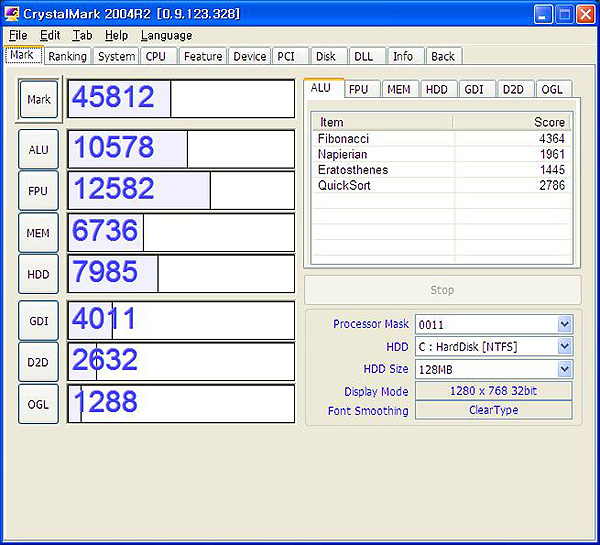Viewport: 600px width, 545px height.
Task: Switch to the System tab
Action: click(116, 56)
